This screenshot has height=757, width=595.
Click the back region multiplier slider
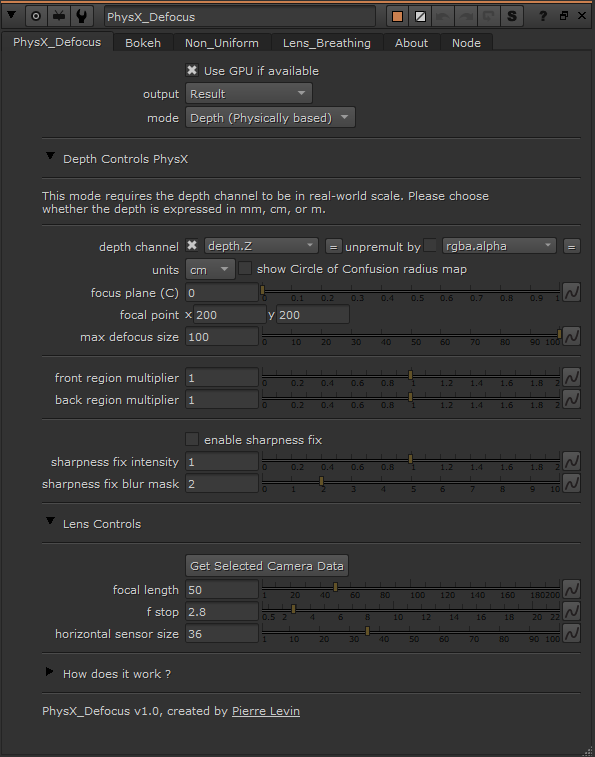[x=411, y=397]
